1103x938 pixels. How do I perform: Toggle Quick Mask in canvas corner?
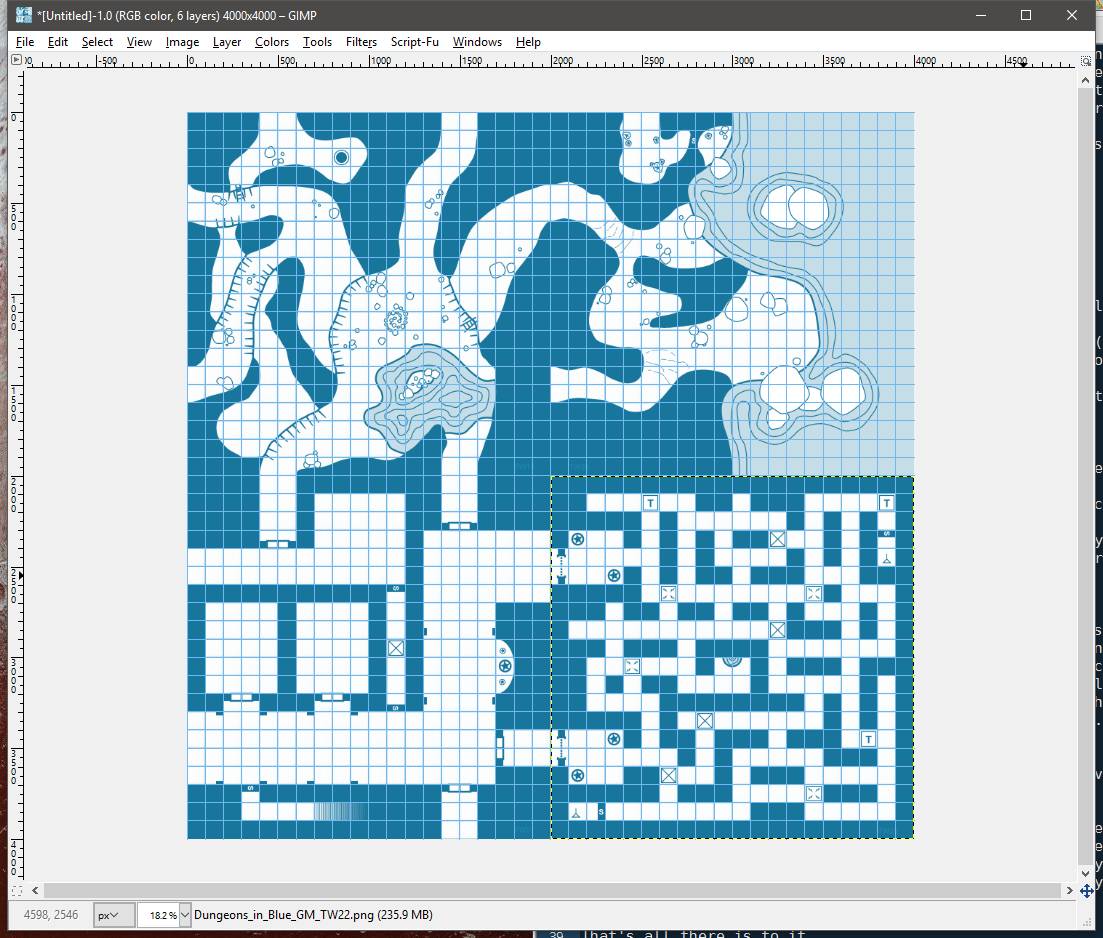tap(16, 890)
